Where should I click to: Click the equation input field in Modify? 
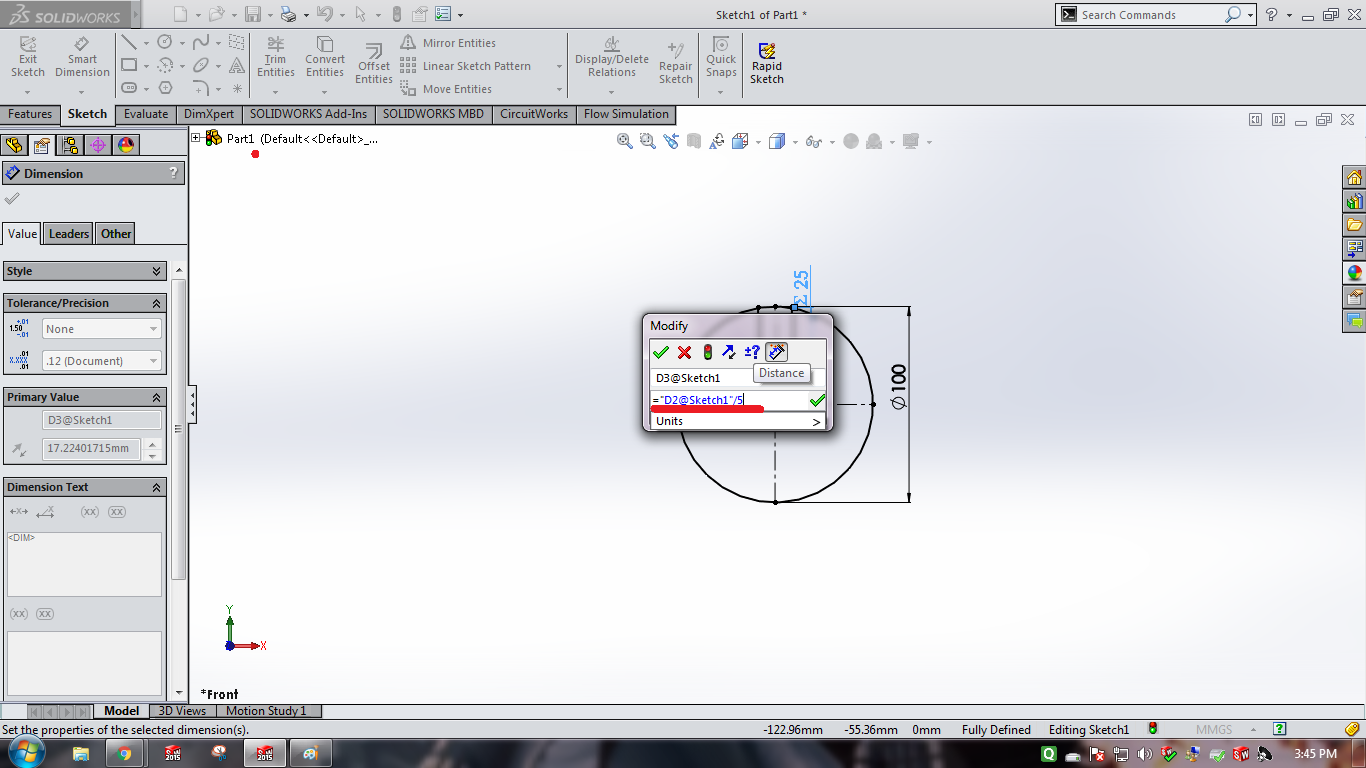[x=728, y=400]
